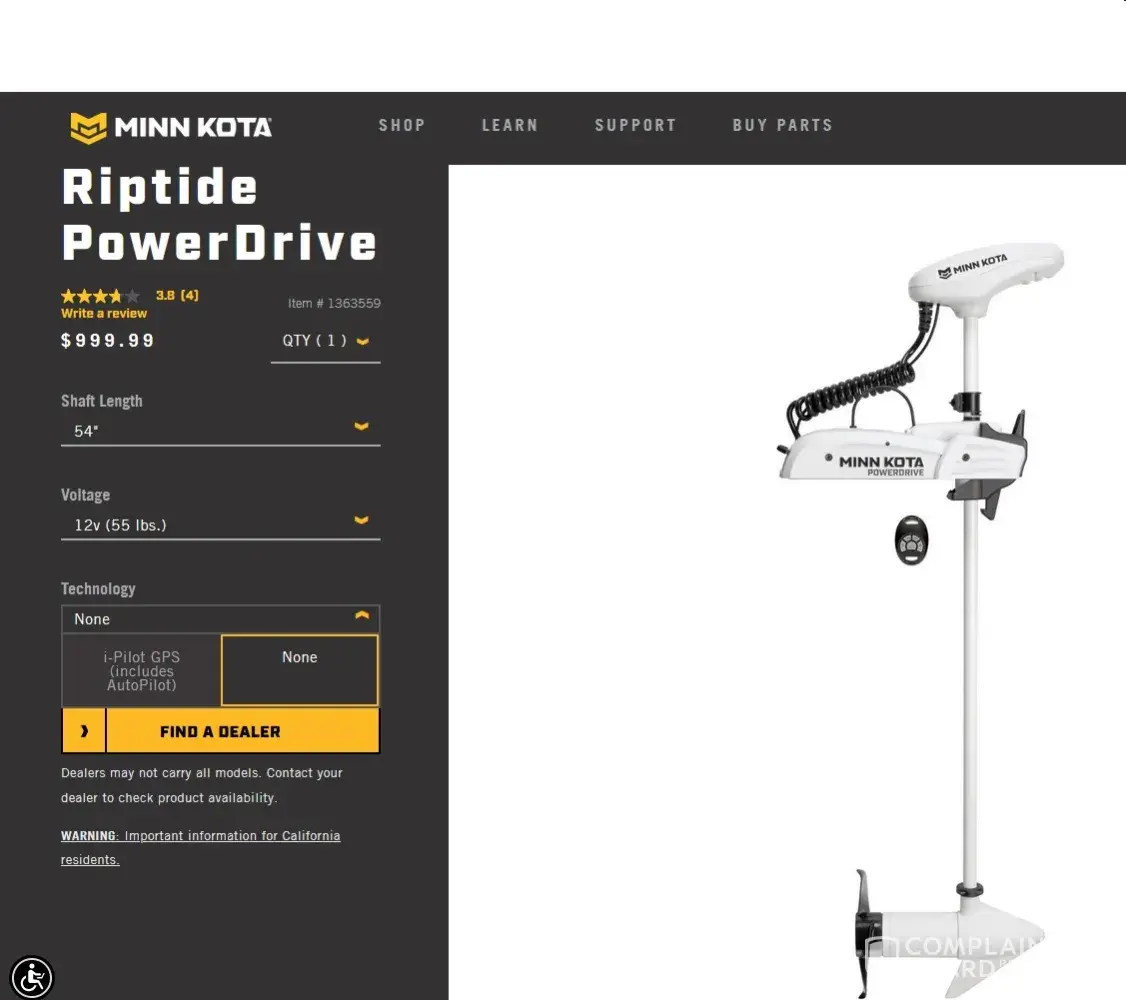Screen dimensions: 1126x1000
Task: Click arrow icon beside Find a Dealer
Action: (84, 731)
